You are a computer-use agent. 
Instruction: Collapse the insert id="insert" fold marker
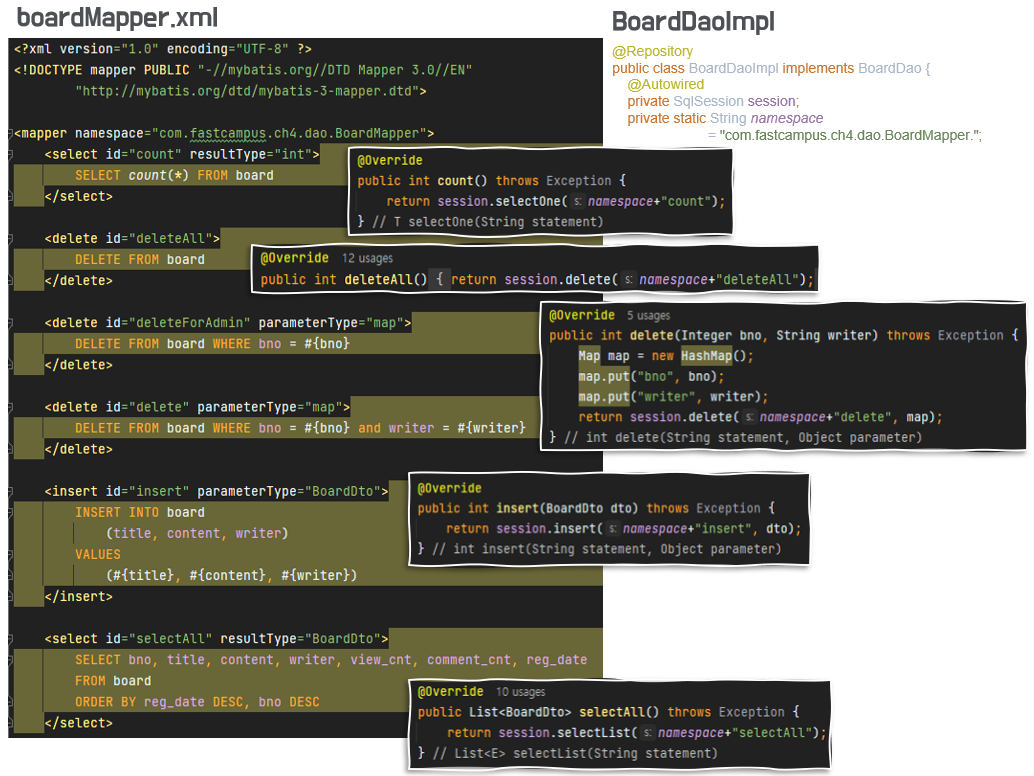(x=11, y=492)
